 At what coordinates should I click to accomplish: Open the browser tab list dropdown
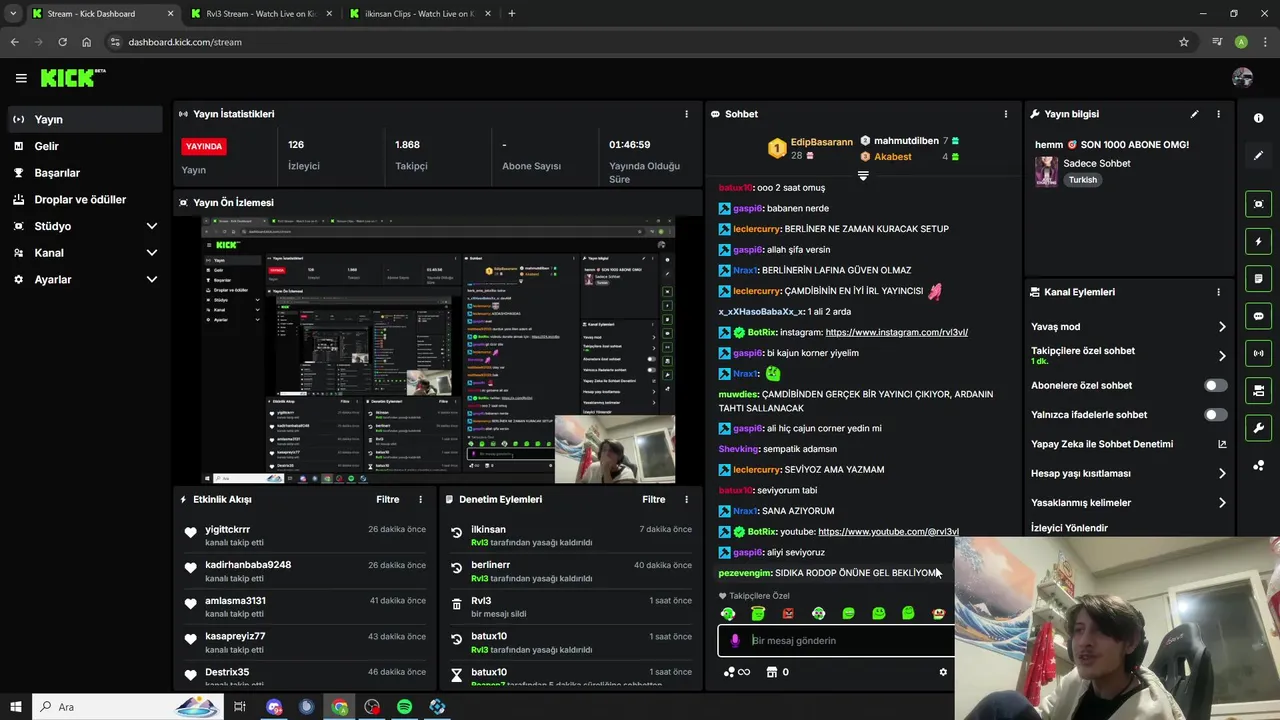[13, 14]
